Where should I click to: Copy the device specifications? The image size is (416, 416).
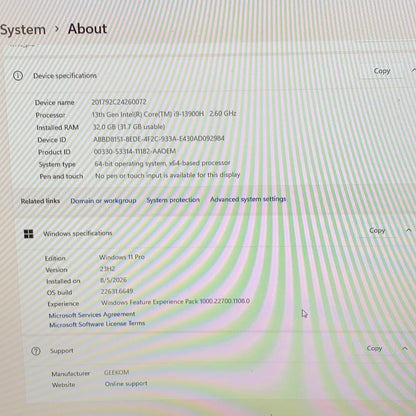[382, 71]
